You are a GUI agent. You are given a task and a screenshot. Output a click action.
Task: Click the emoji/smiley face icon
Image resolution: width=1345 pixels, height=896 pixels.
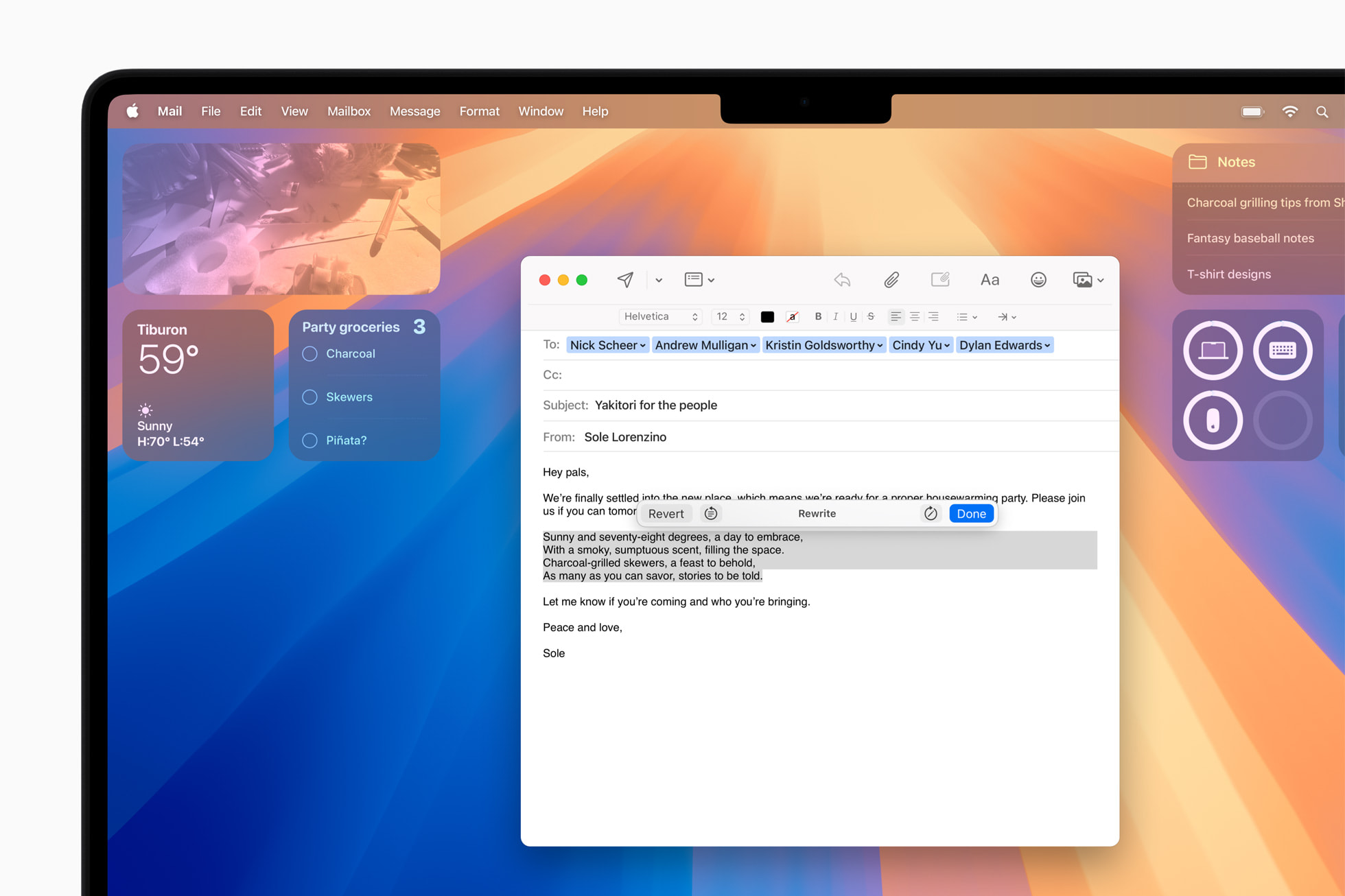pos(1038,279)
